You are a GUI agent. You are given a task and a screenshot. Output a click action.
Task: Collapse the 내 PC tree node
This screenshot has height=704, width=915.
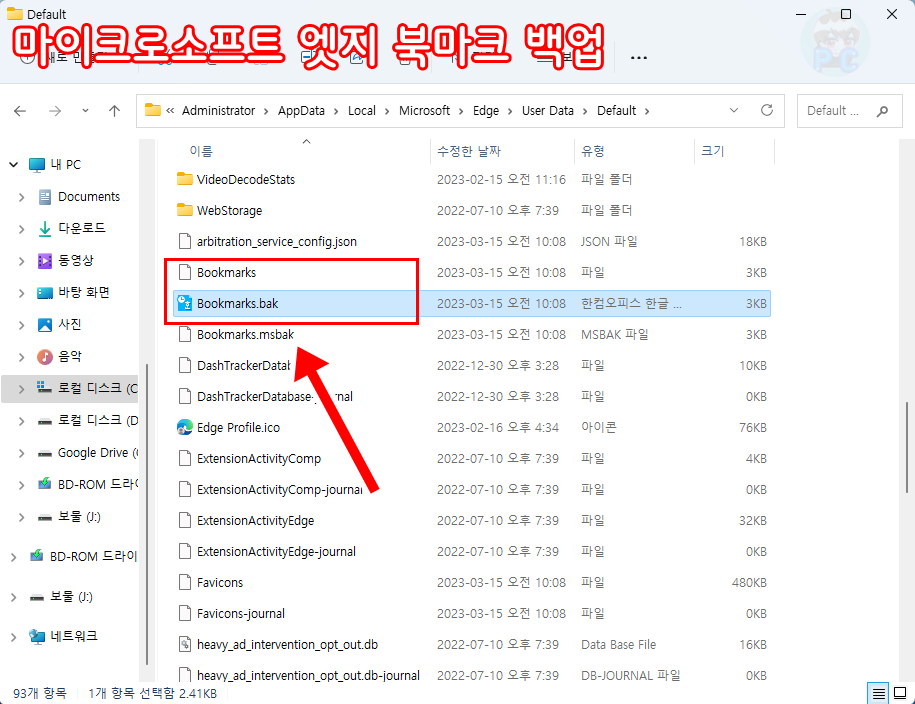point(13,165)
